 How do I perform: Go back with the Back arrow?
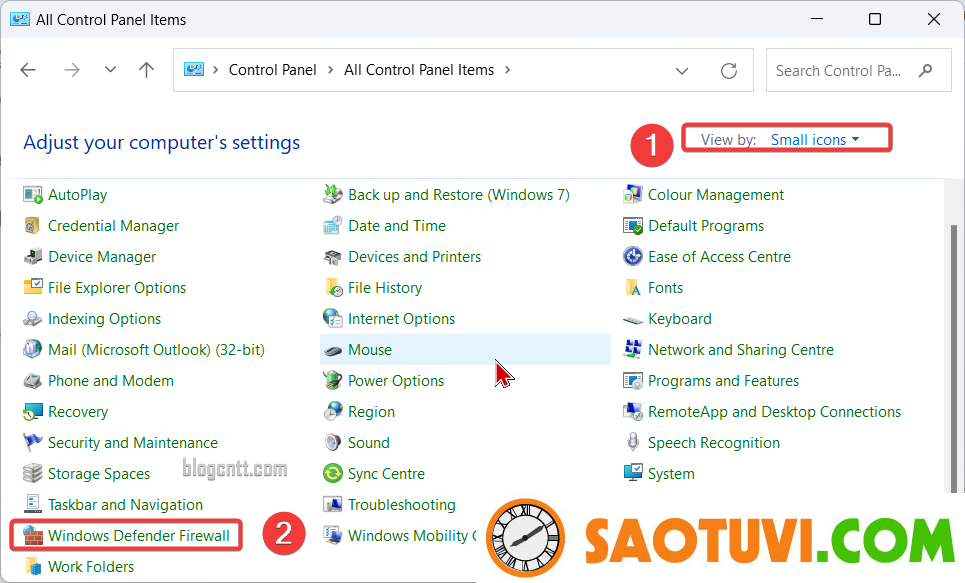(x=28, y=70)
